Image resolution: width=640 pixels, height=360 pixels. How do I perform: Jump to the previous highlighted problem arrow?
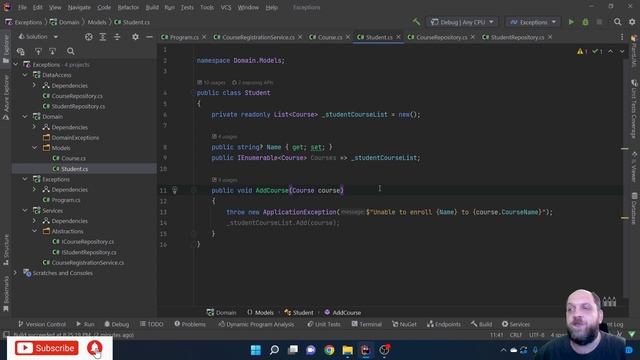point(611,51)
